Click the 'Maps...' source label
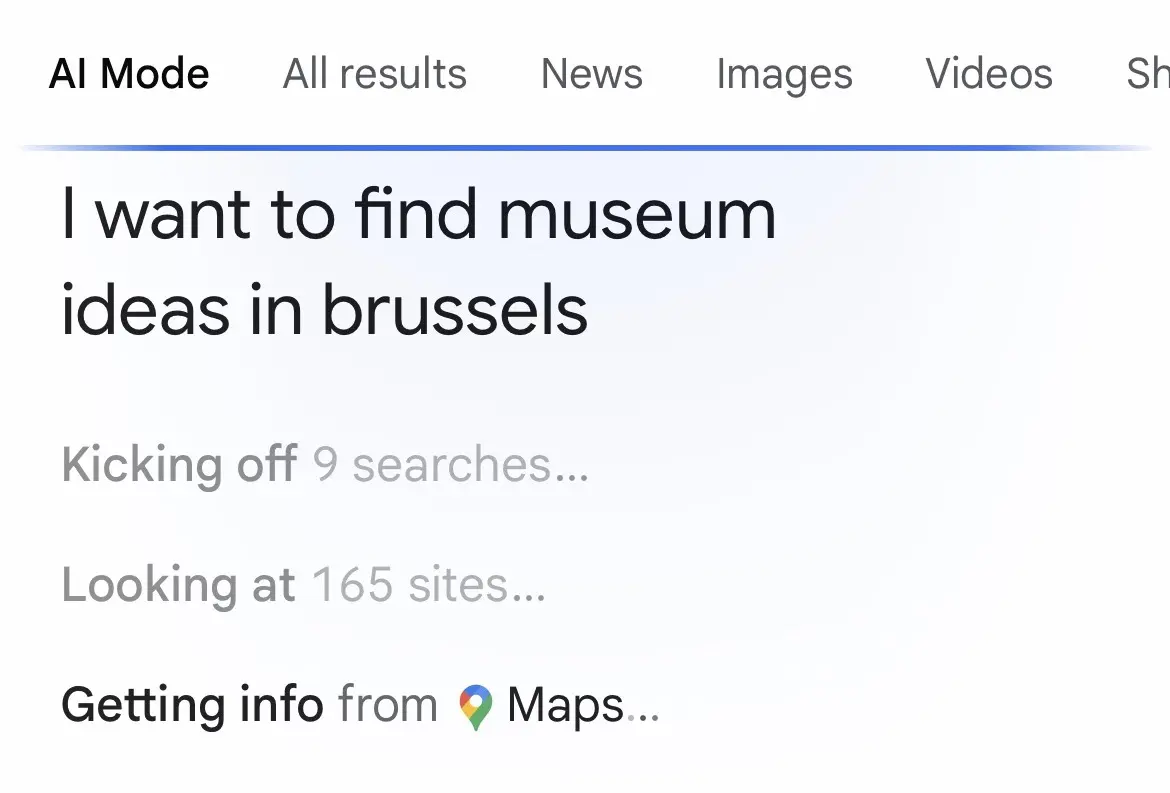The width and height of the screenshot is (1170, 793). pyautogui.click(x=583, y=705)
